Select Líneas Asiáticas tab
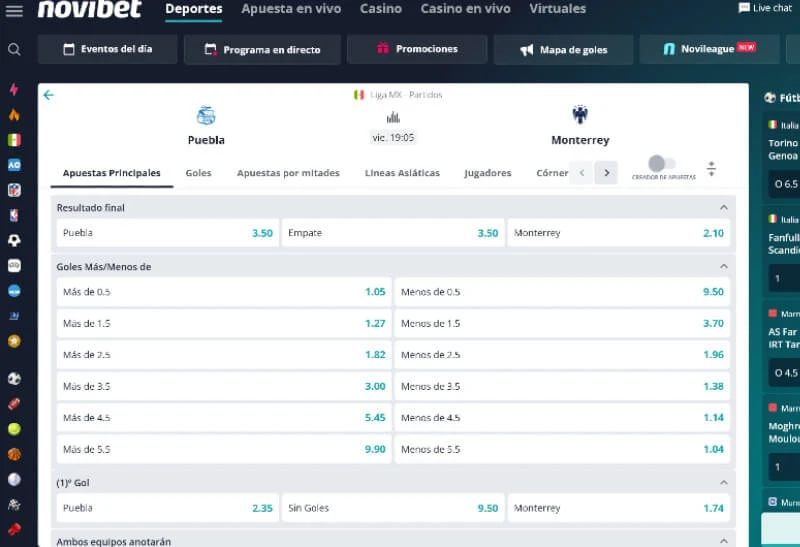 (402, 173)
